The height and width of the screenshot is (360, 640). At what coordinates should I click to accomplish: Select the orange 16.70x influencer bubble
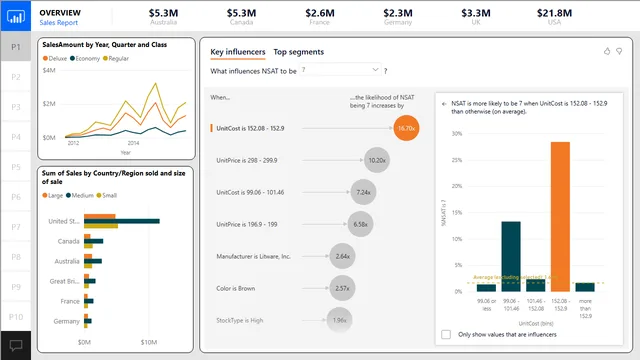click(x=406, y=128)
